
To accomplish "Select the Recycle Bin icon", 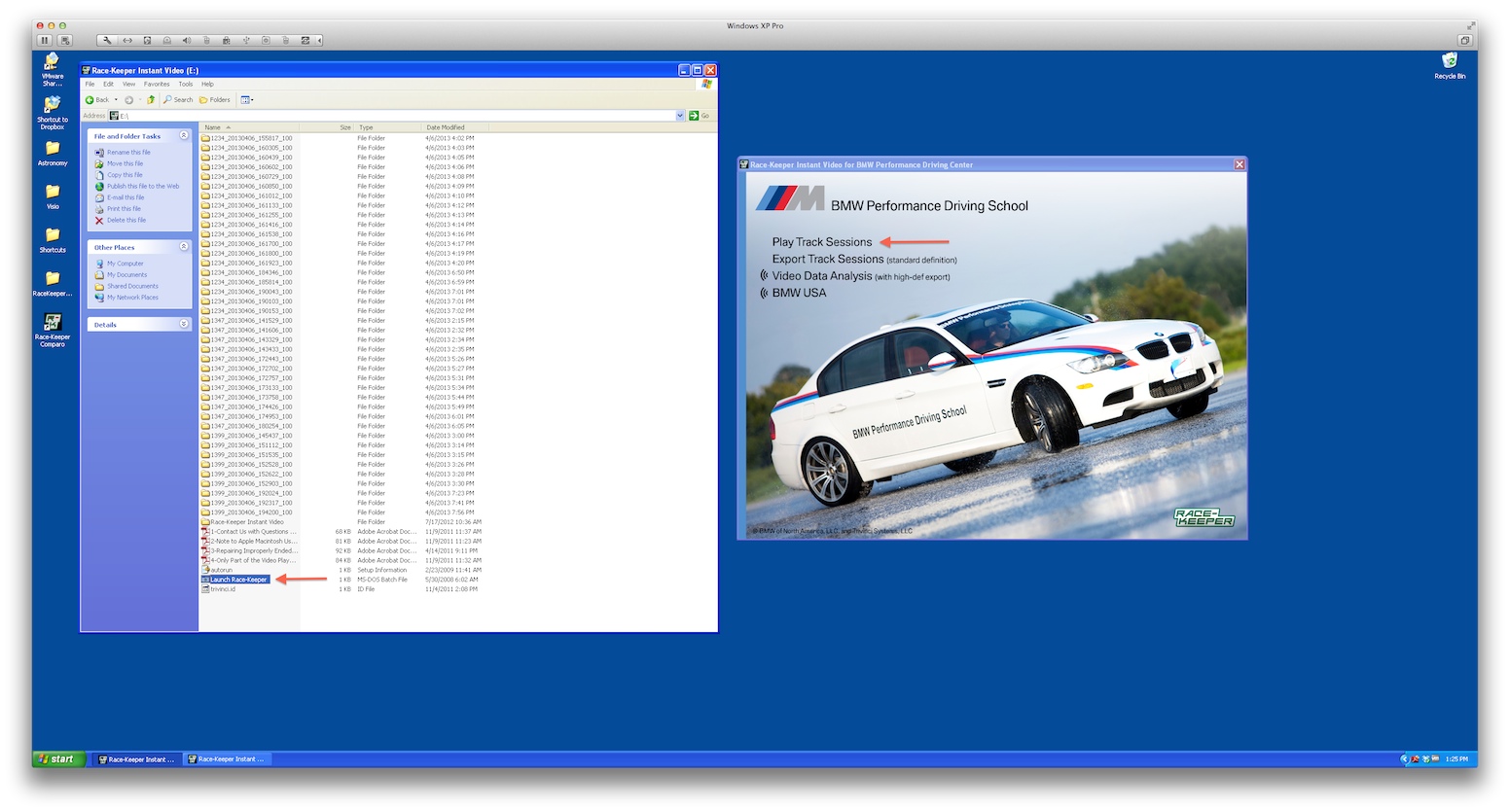I will pos(1449,66).
